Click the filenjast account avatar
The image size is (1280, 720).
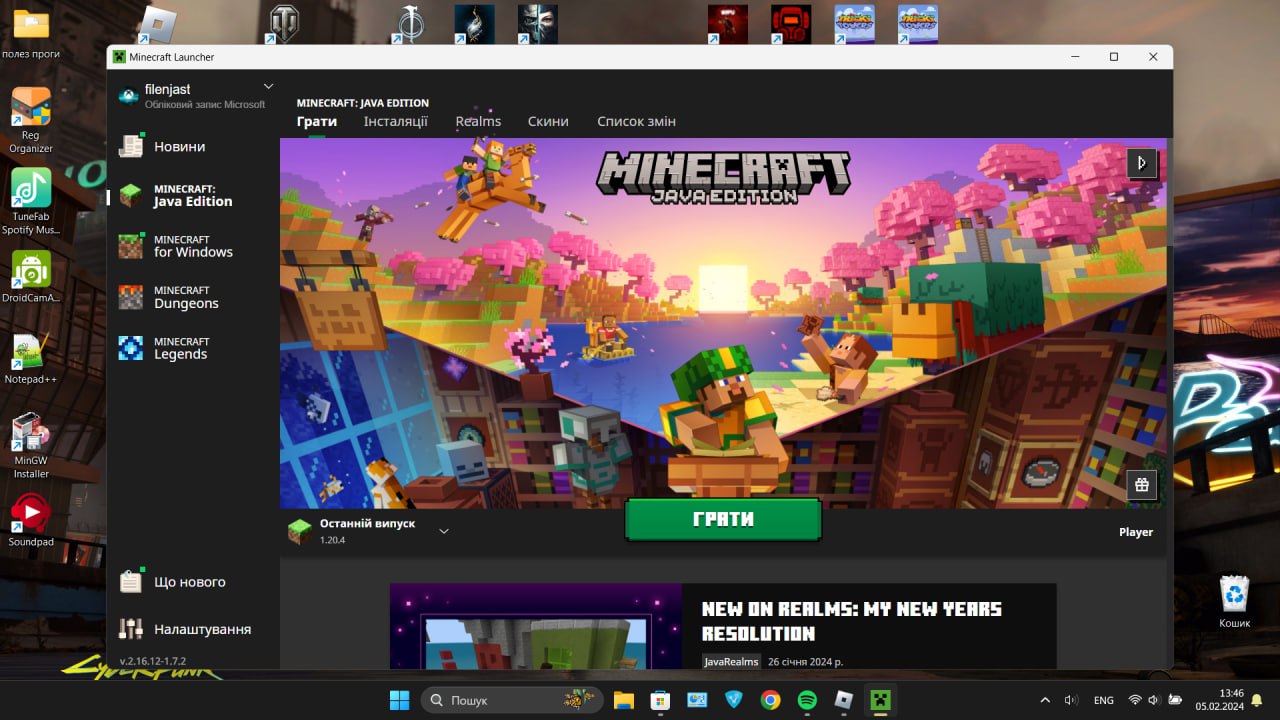coord(128,95)
